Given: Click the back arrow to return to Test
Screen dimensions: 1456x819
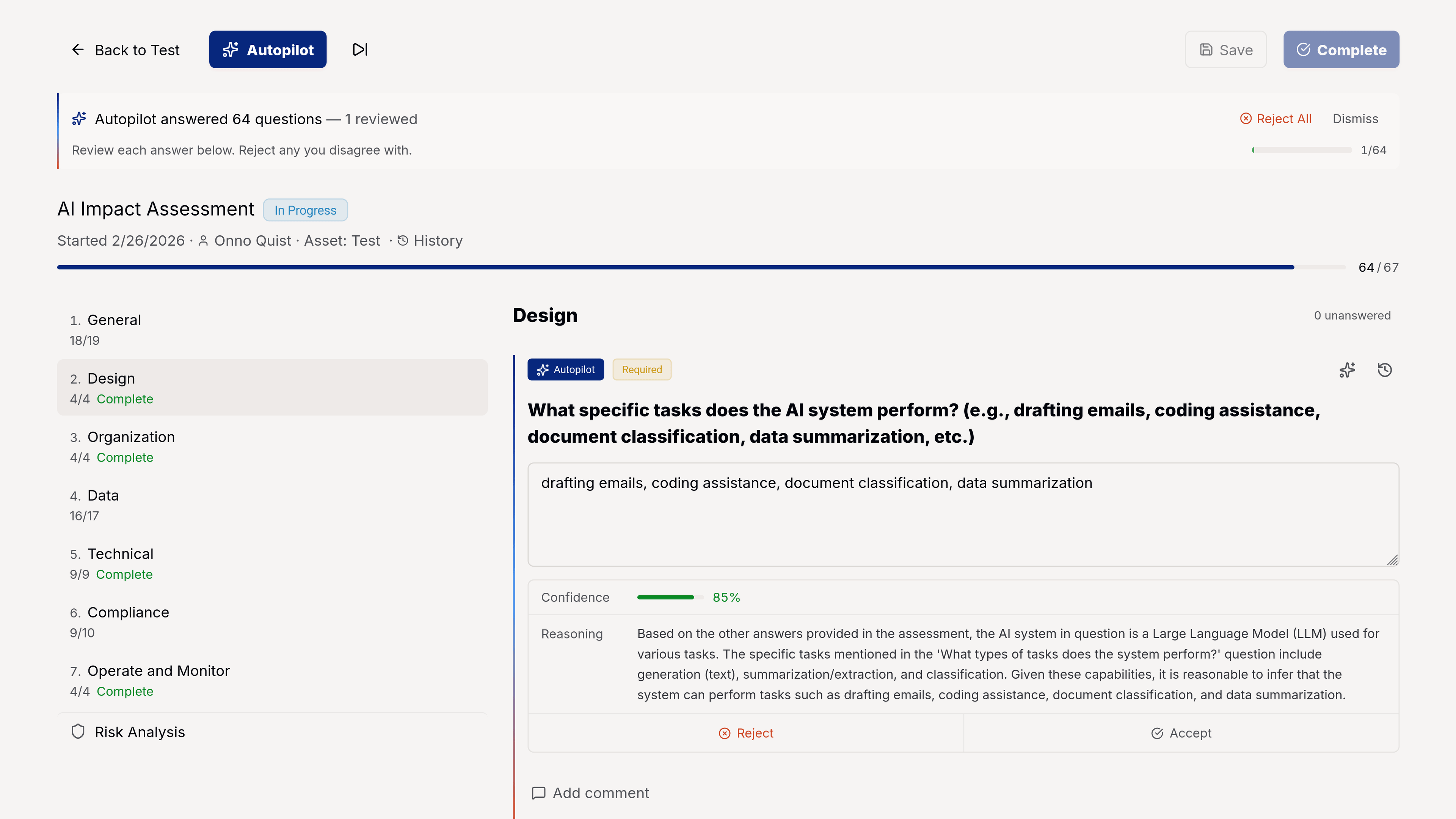Looking at the screenshot, I should [78, 50].
